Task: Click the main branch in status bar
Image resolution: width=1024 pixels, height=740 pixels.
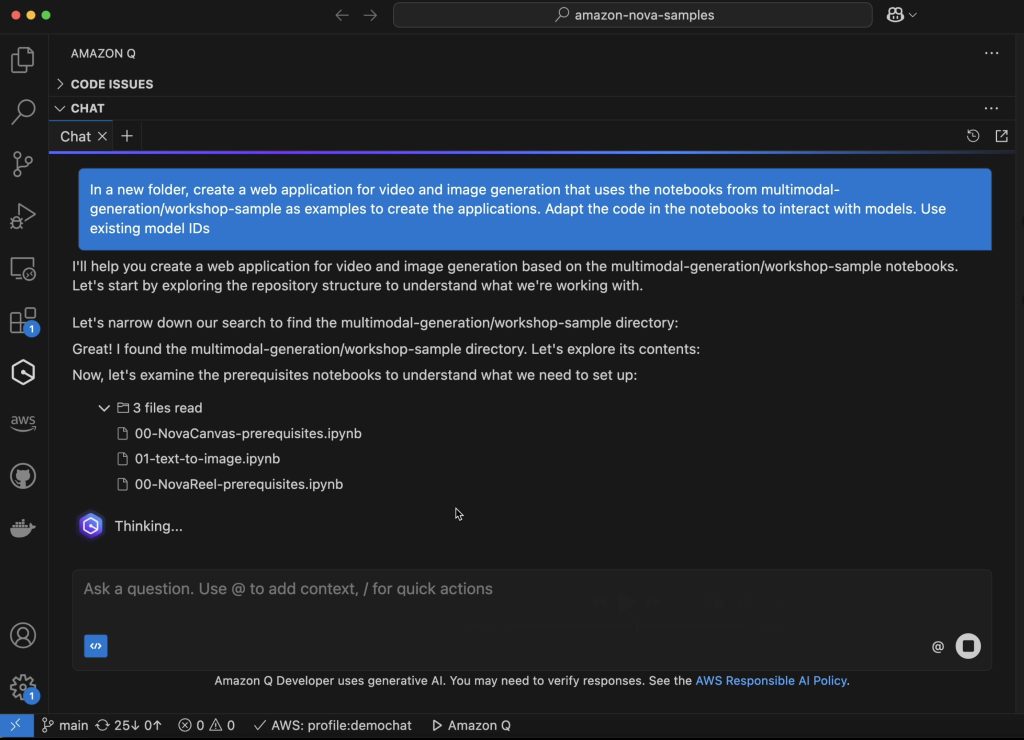Action: point(65,725)
